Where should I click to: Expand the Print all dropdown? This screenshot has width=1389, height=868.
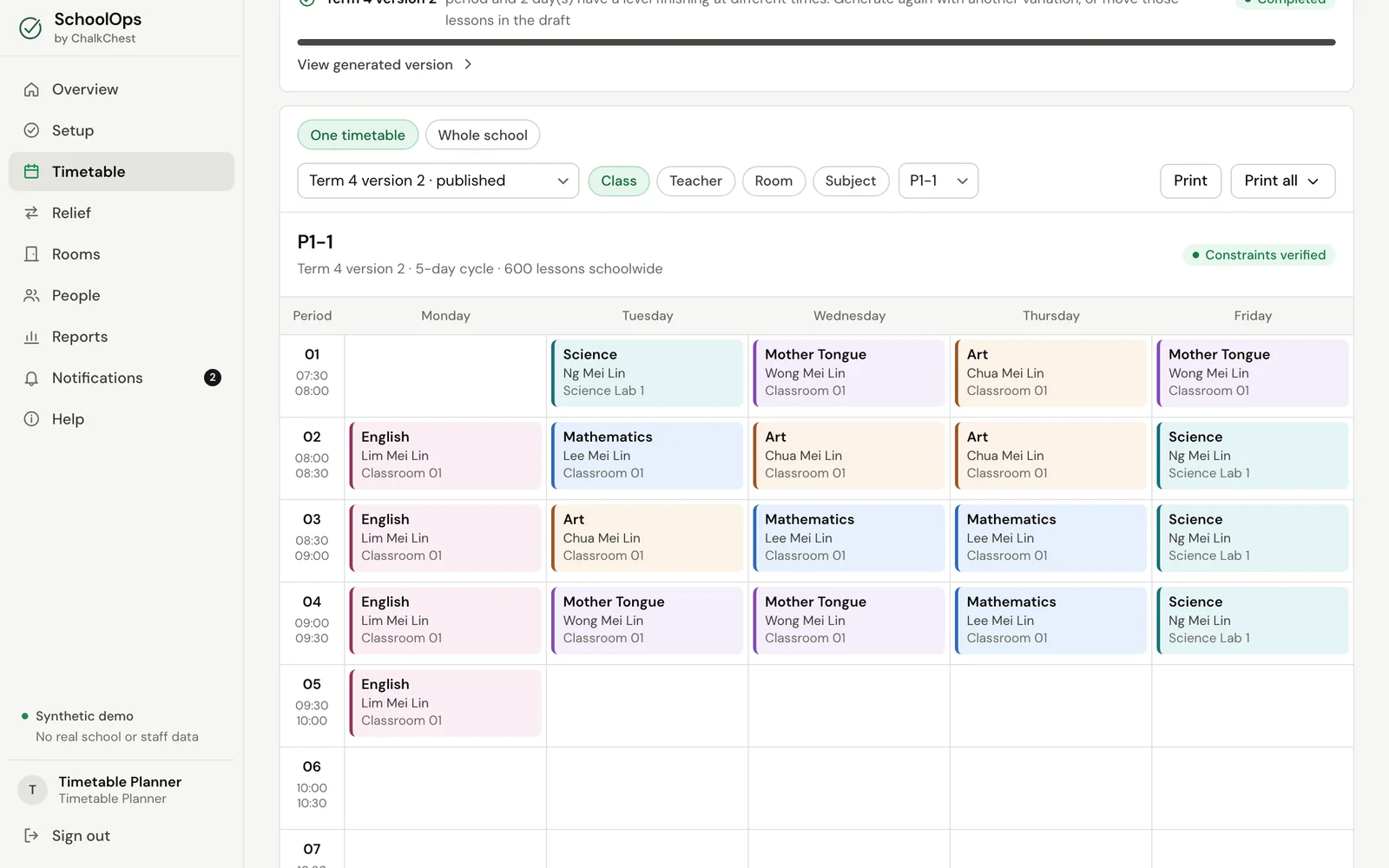click(x=1282, y=181)
